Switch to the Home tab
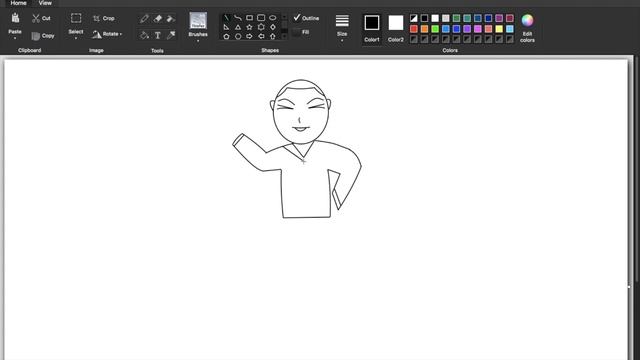 point(18,3)
